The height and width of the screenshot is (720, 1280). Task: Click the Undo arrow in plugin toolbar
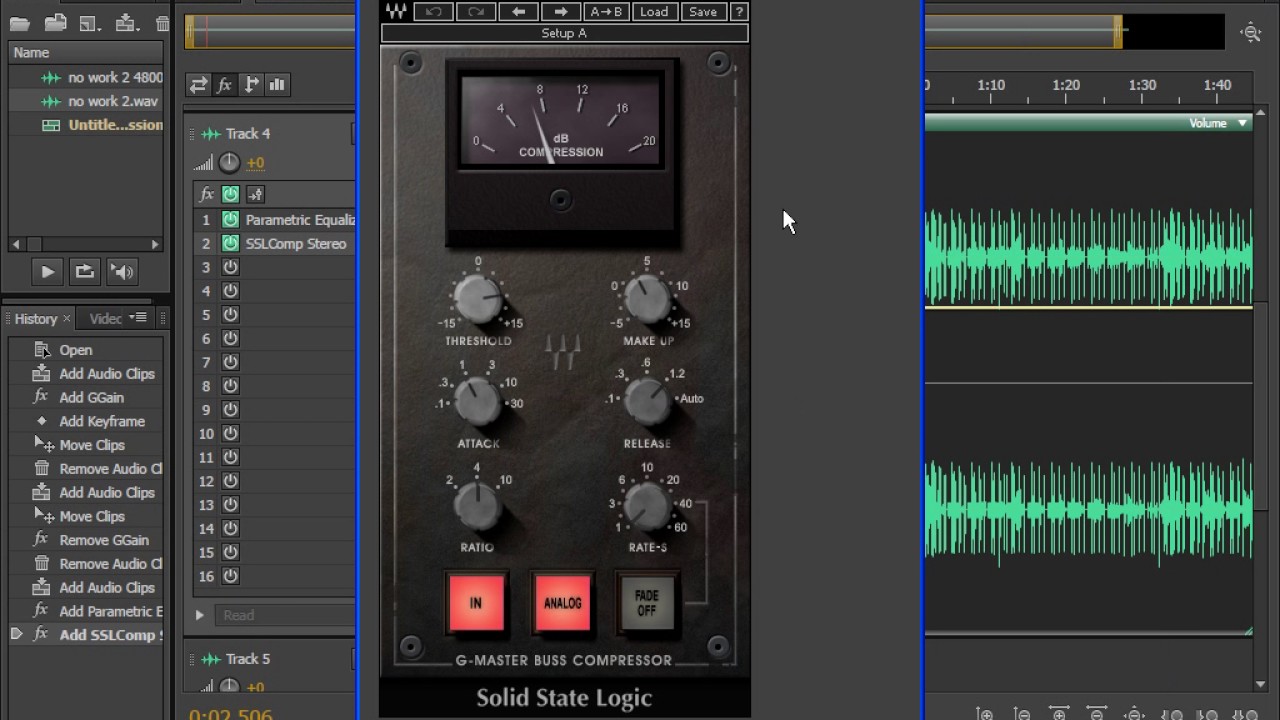[x=433, y=12]
